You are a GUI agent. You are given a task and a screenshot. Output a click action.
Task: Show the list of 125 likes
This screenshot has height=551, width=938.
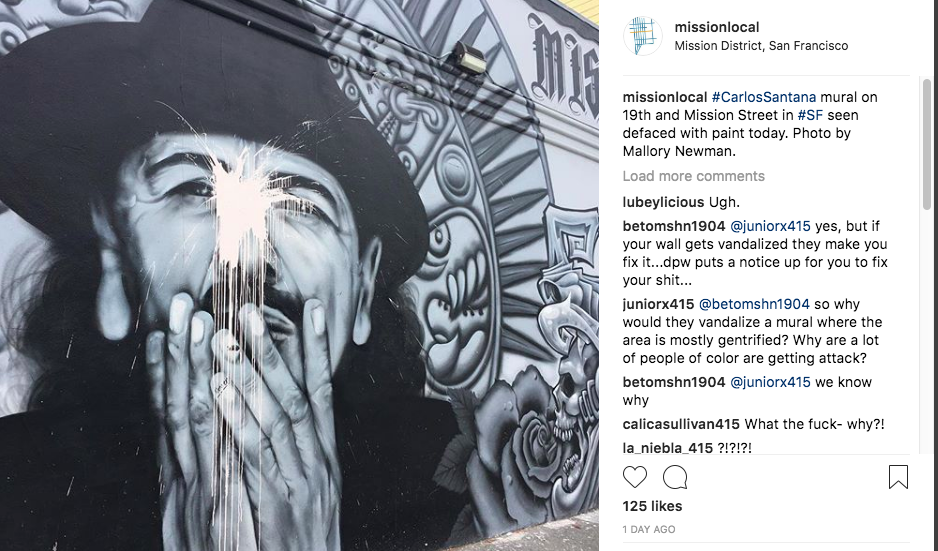pyautogui.click(x=652, y=506)
